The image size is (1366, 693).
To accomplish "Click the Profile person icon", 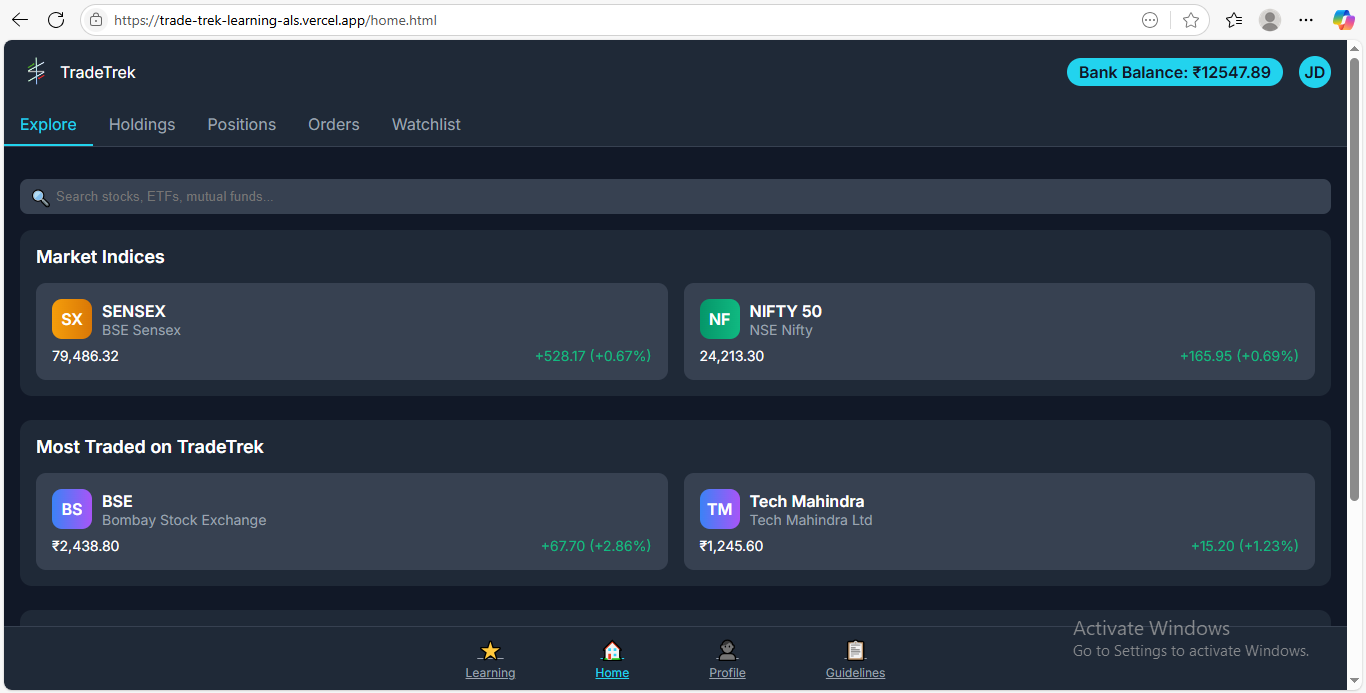I will click(x=727, y=651).
